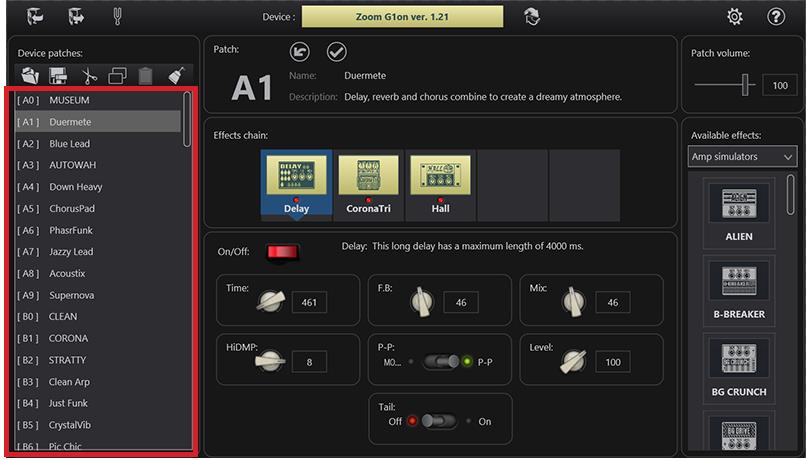Choose the Supernova patch from the list
Image resolution: width=806 pixels, height=460 pixels.
point(72,295)
